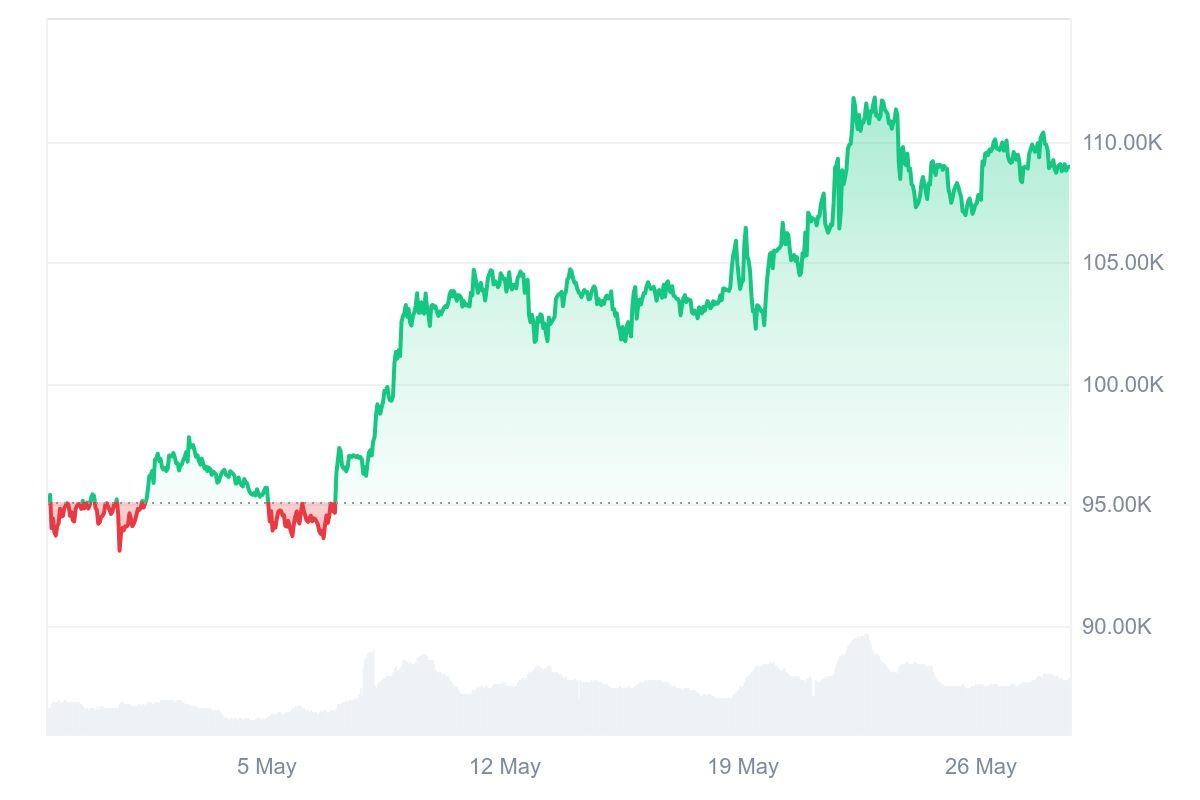Click the rightmost end of the green price line
1200x800 pixels.
(1068, 167)
